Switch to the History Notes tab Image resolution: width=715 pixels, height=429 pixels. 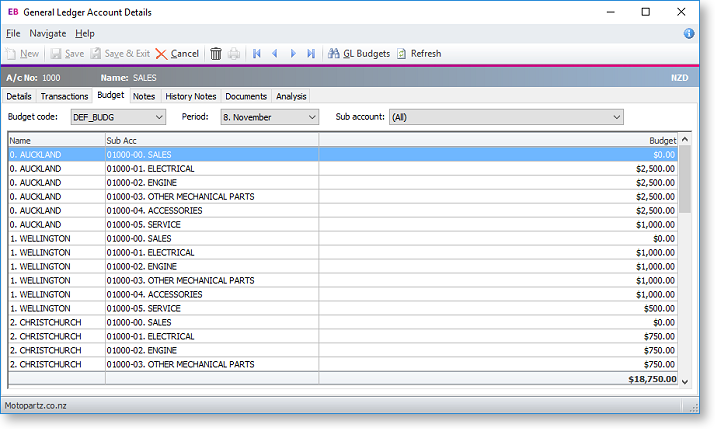pyautogui.click(x=190, y=96)
